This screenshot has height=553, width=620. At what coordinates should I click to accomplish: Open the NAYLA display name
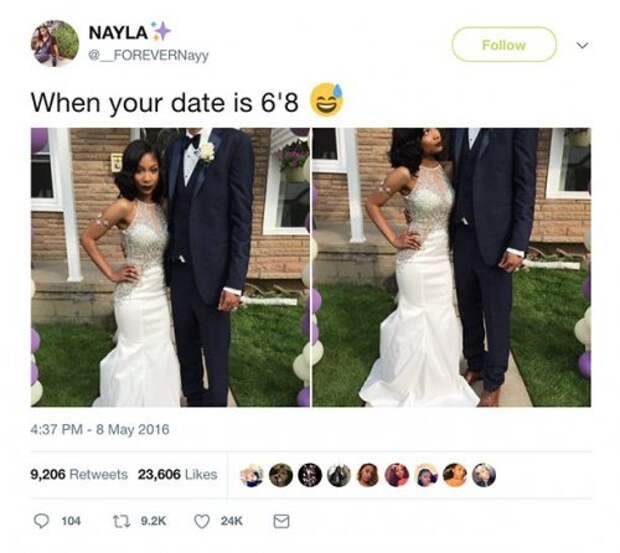click(x=118, y=32)
